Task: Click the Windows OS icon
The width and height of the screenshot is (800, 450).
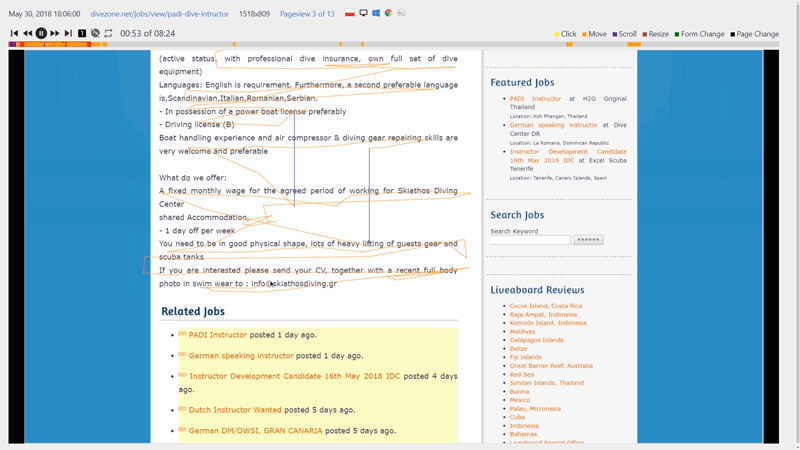Action: tap(376, 13)
